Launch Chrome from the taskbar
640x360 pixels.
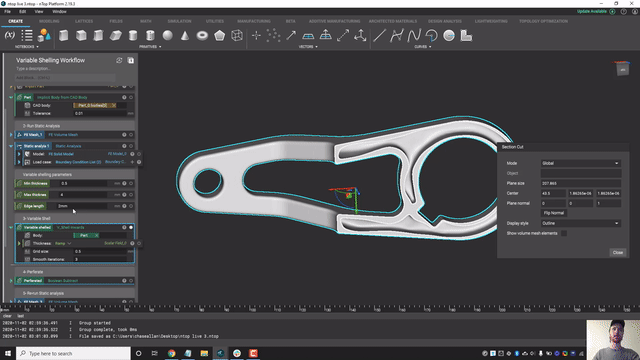pos(171,353)
